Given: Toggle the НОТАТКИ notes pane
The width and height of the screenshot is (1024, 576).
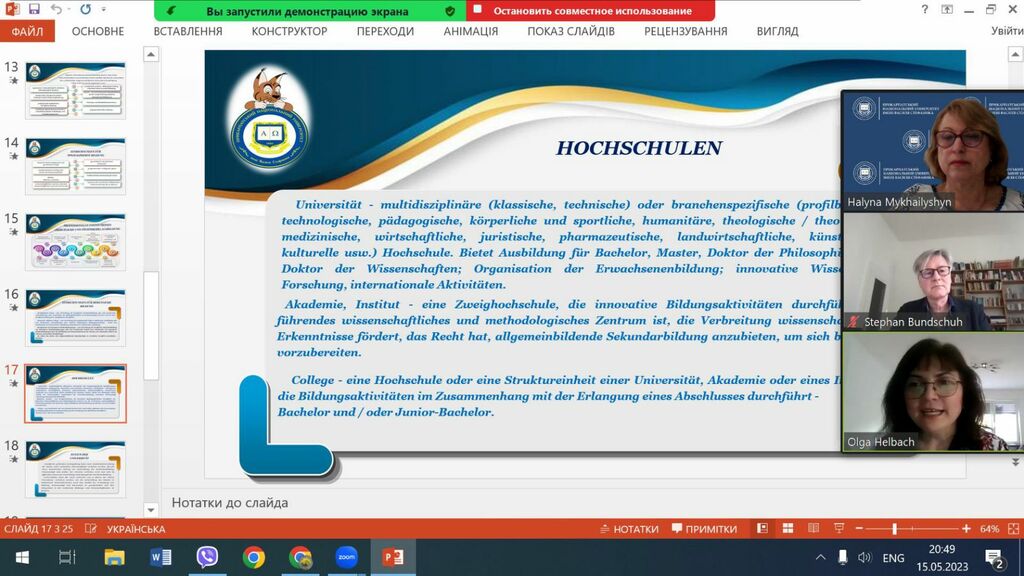Looking at the screenshot, I should click(x=629, y=529).
